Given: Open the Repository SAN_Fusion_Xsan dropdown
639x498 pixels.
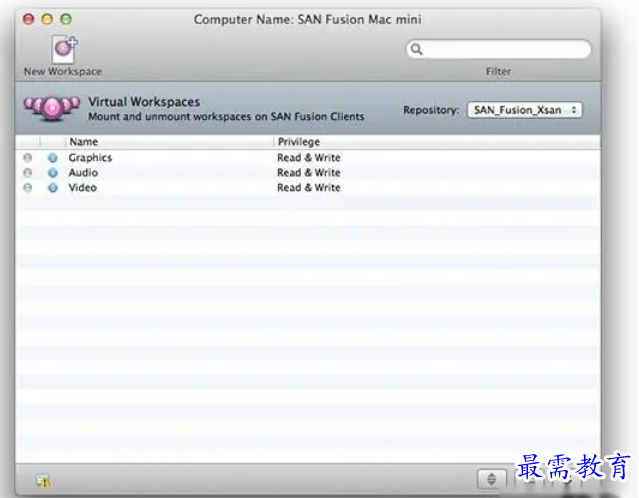Looking at the screenshot, I should tap(524, 110).
